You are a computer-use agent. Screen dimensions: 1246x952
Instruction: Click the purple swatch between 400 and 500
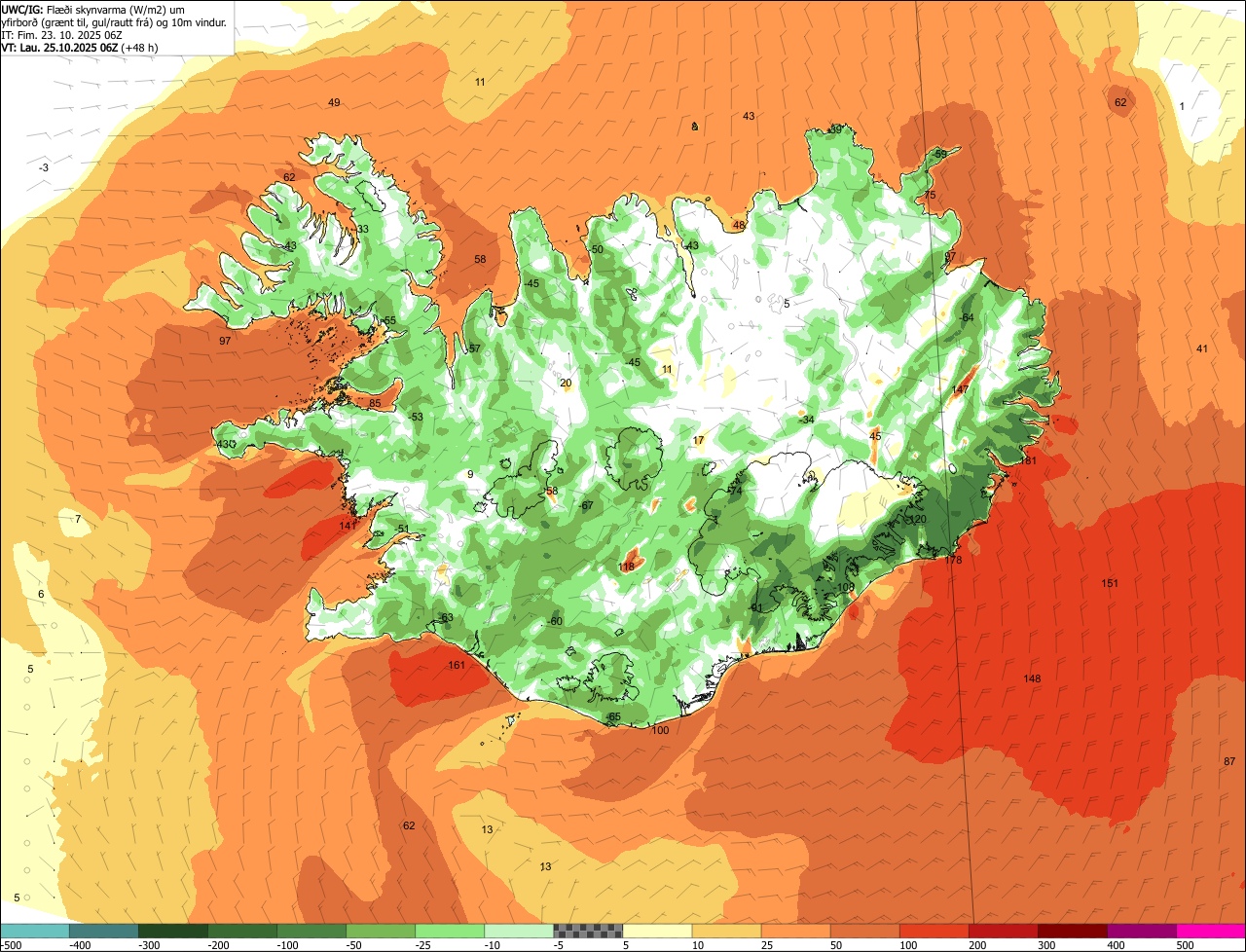[1141, 932]
